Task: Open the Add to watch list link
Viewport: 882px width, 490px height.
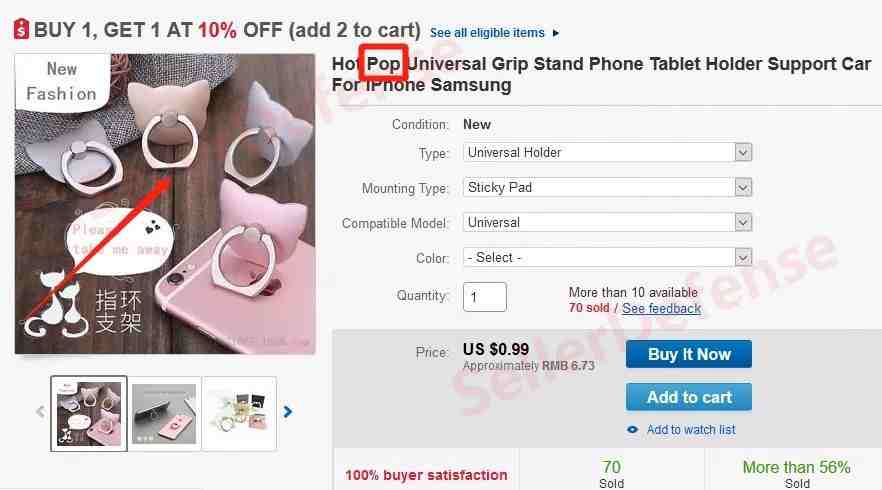Action: coord(691,430)
